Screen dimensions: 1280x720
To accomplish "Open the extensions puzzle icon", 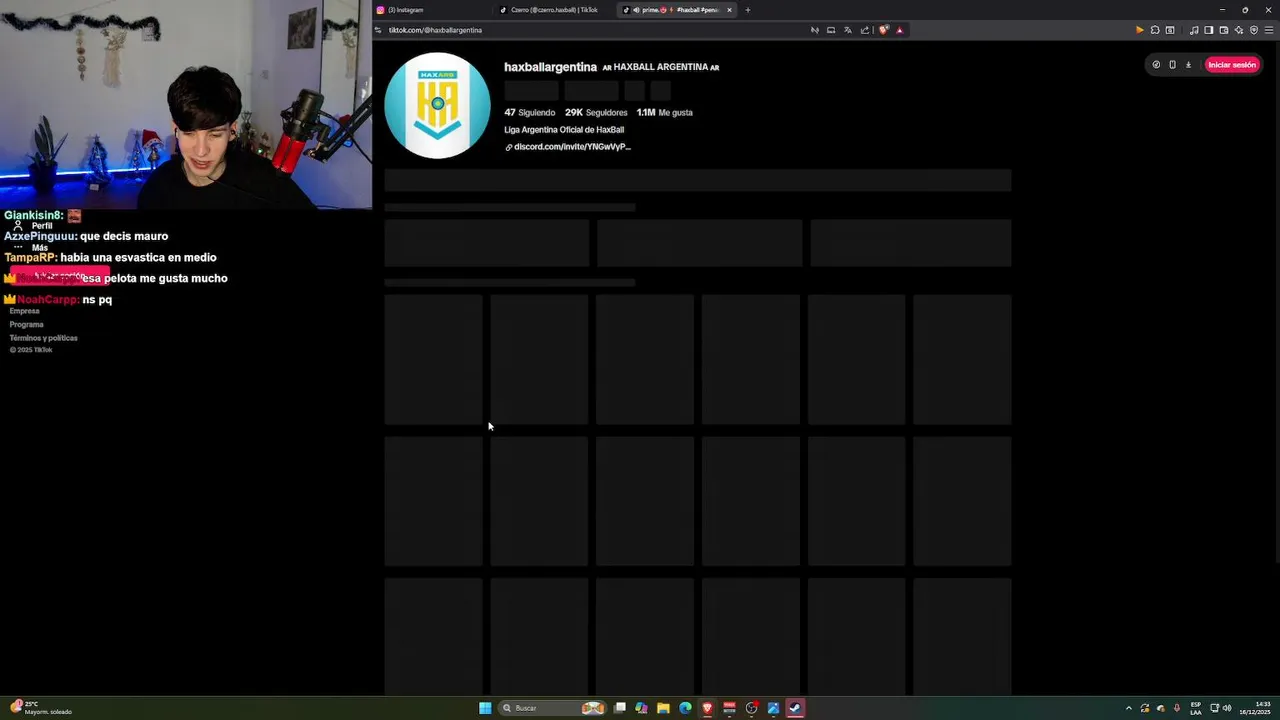I will (1155, 30).
